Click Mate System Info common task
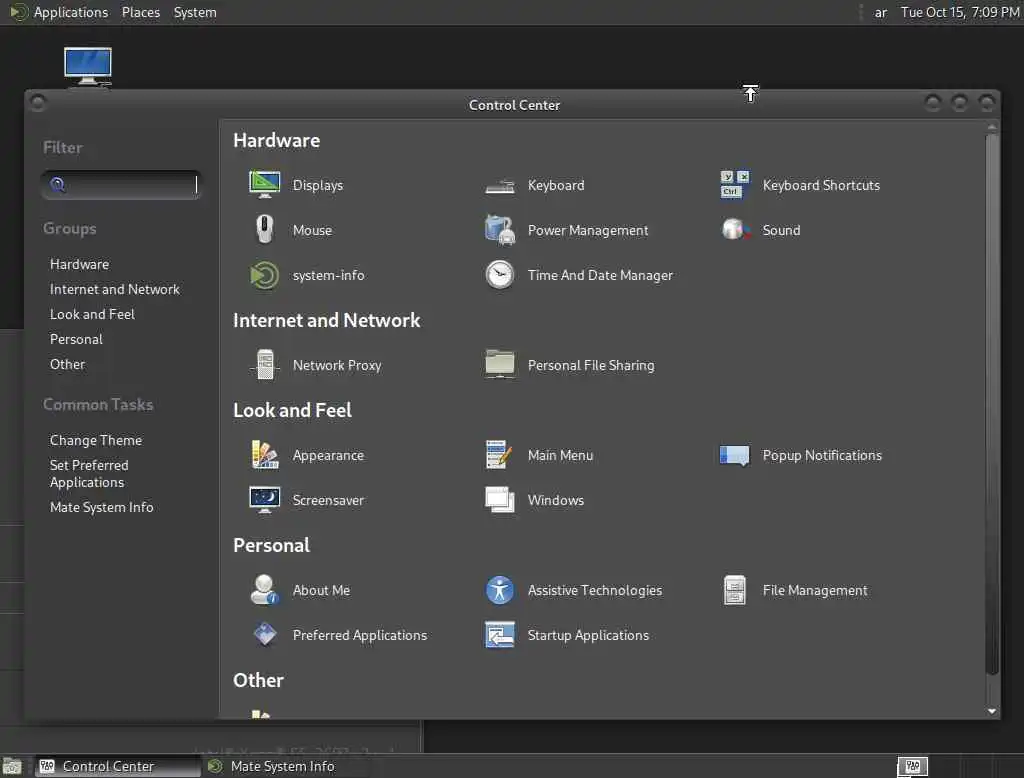Screen dimensions: 1024x778 pyautogui.click(x=101, y=507)
